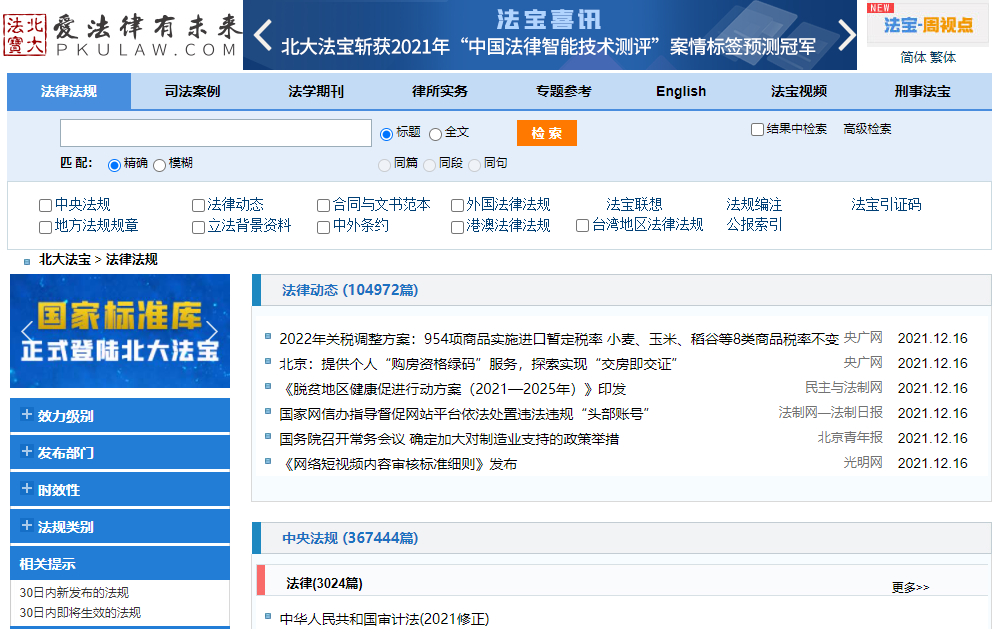Screen dimensions: 1000x629
Task: Click left arrow on 国家标准库 banner
Action: (27, 330)
